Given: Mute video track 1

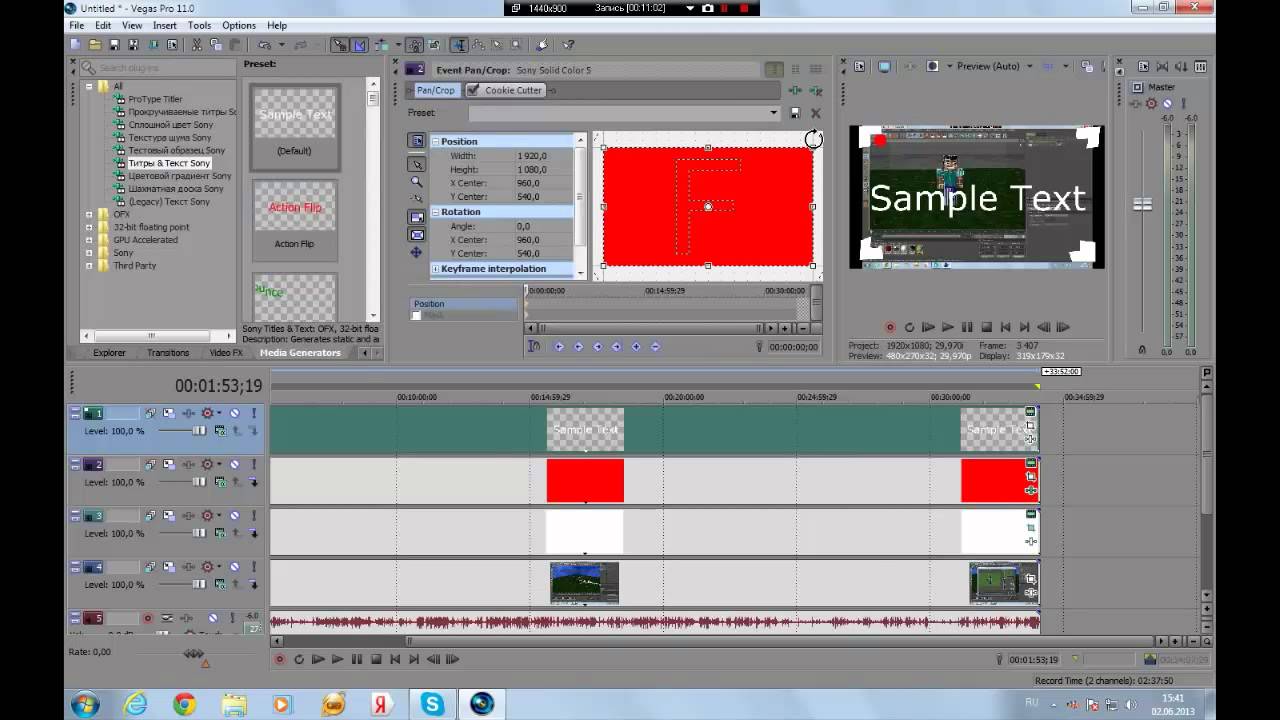Looking at the screenshot, I should (235, 413).
